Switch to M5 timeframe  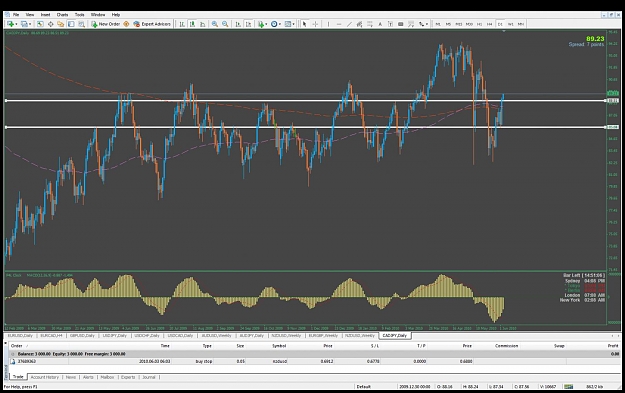[448, 24]
